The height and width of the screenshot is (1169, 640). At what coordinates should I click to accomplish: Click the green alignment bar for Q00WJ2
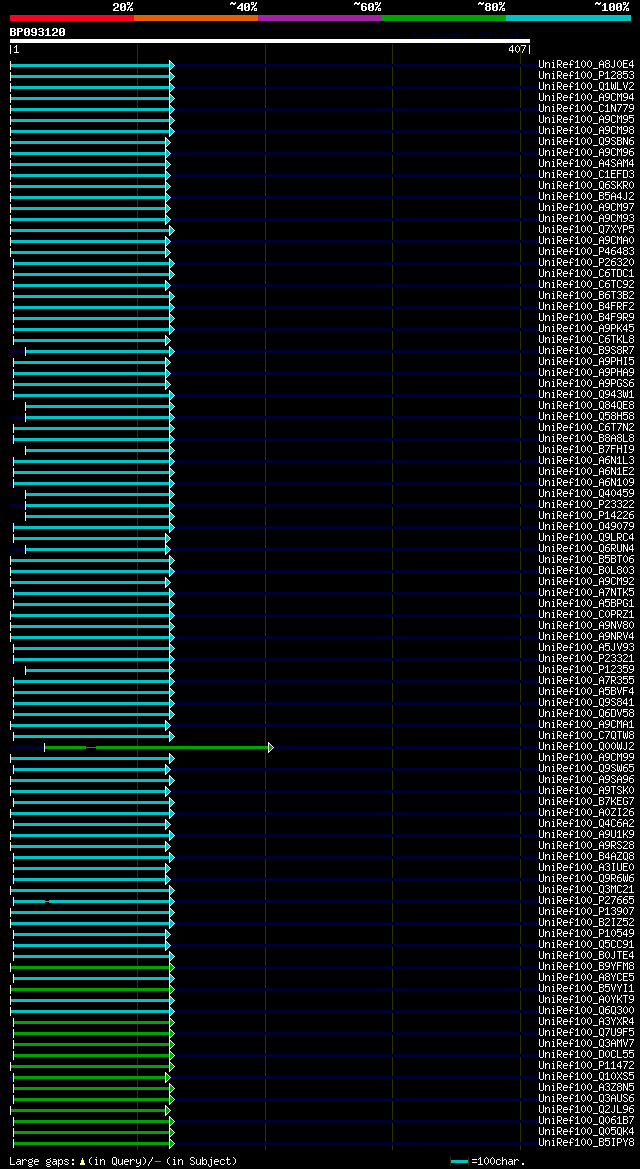159,747
